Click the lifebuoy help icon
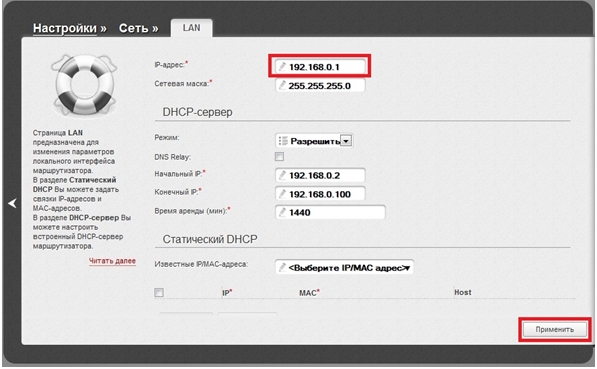The width and height of the screenshot is (597, 369). [x=84, y=85]
